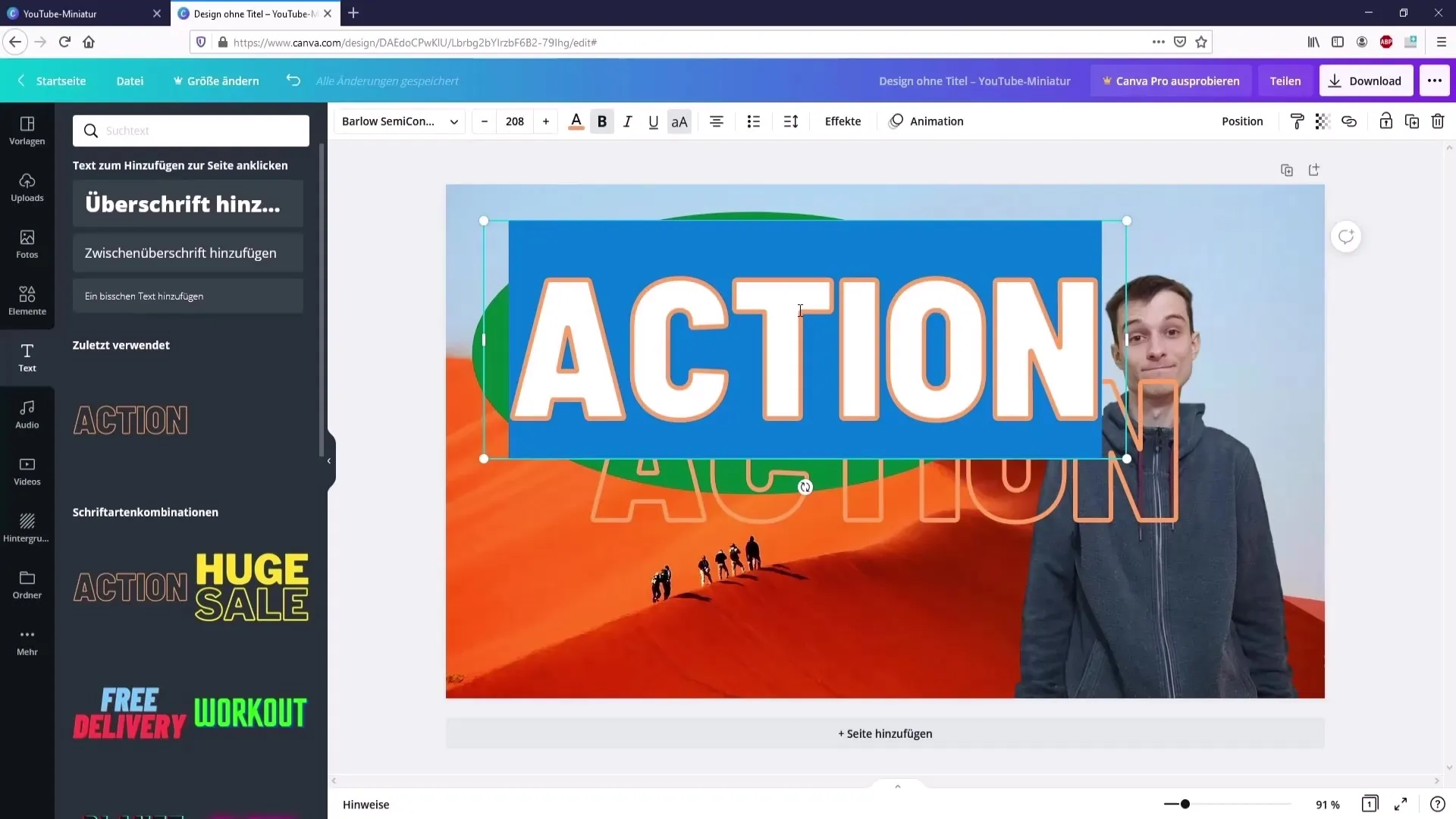Open transparency settings icon

[1323, 121]
